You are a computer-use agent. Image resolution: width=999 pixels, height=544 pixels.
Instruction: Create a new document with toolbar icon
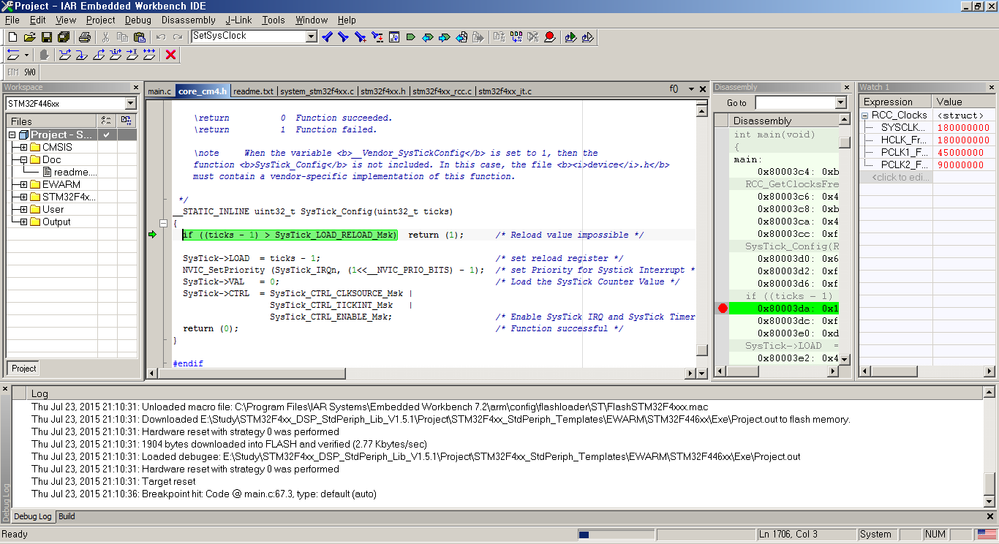(13, 38)
